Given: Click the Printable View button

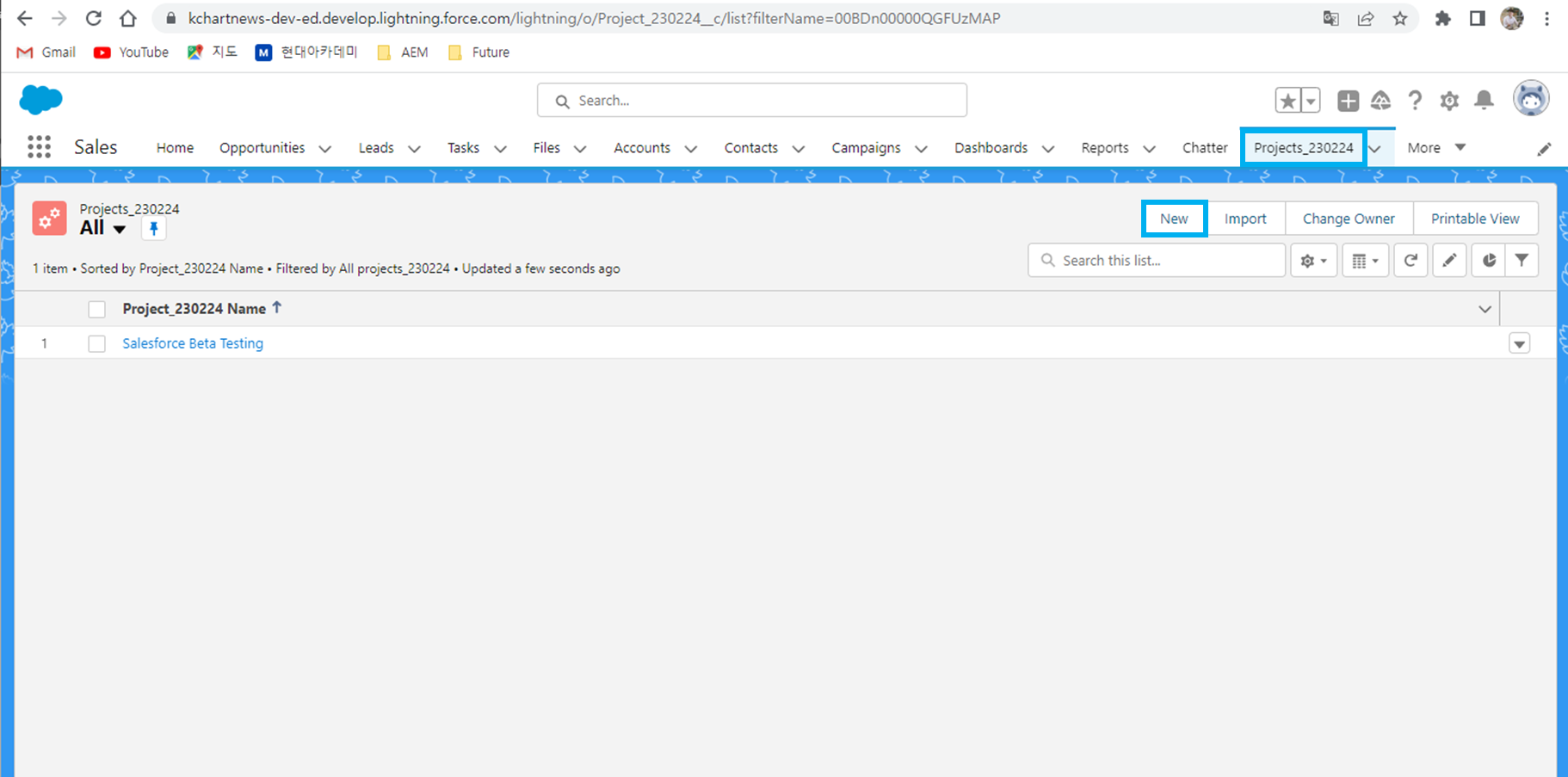Looking at the screenshot, I should 1475,219.
